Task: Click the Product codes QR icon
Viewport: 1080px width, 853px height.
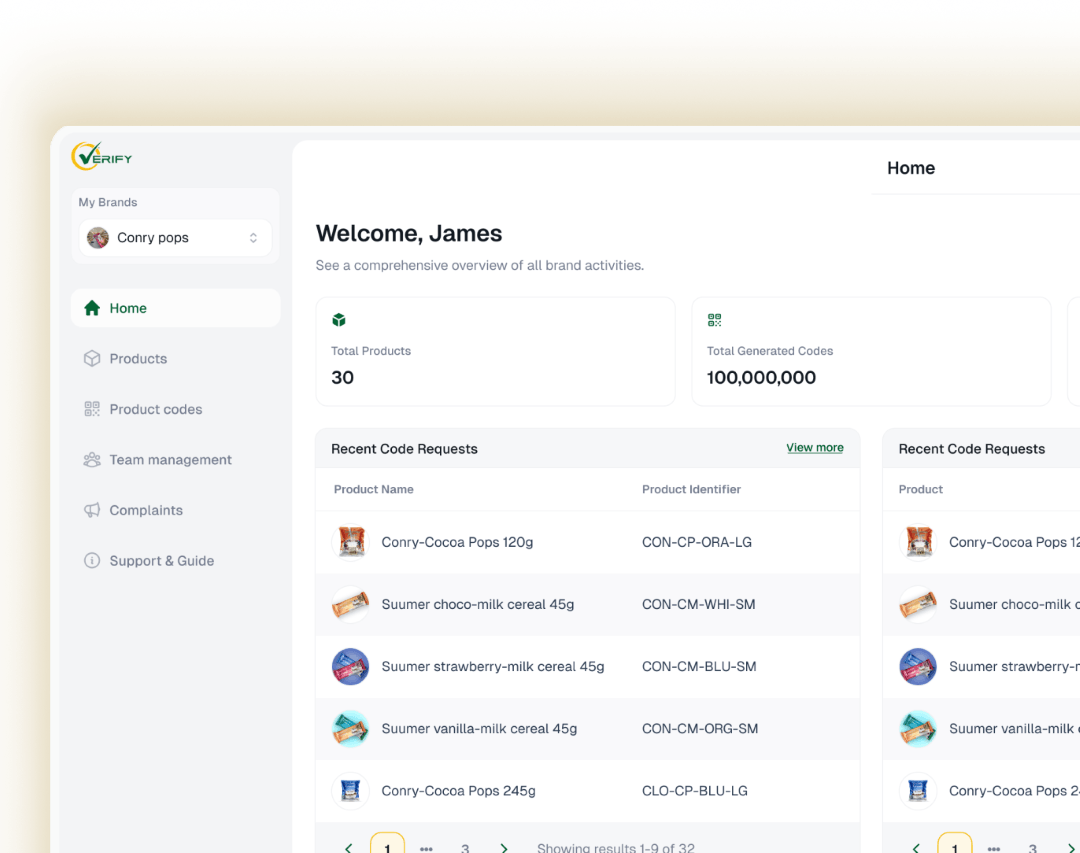Action: click(92, 409)
